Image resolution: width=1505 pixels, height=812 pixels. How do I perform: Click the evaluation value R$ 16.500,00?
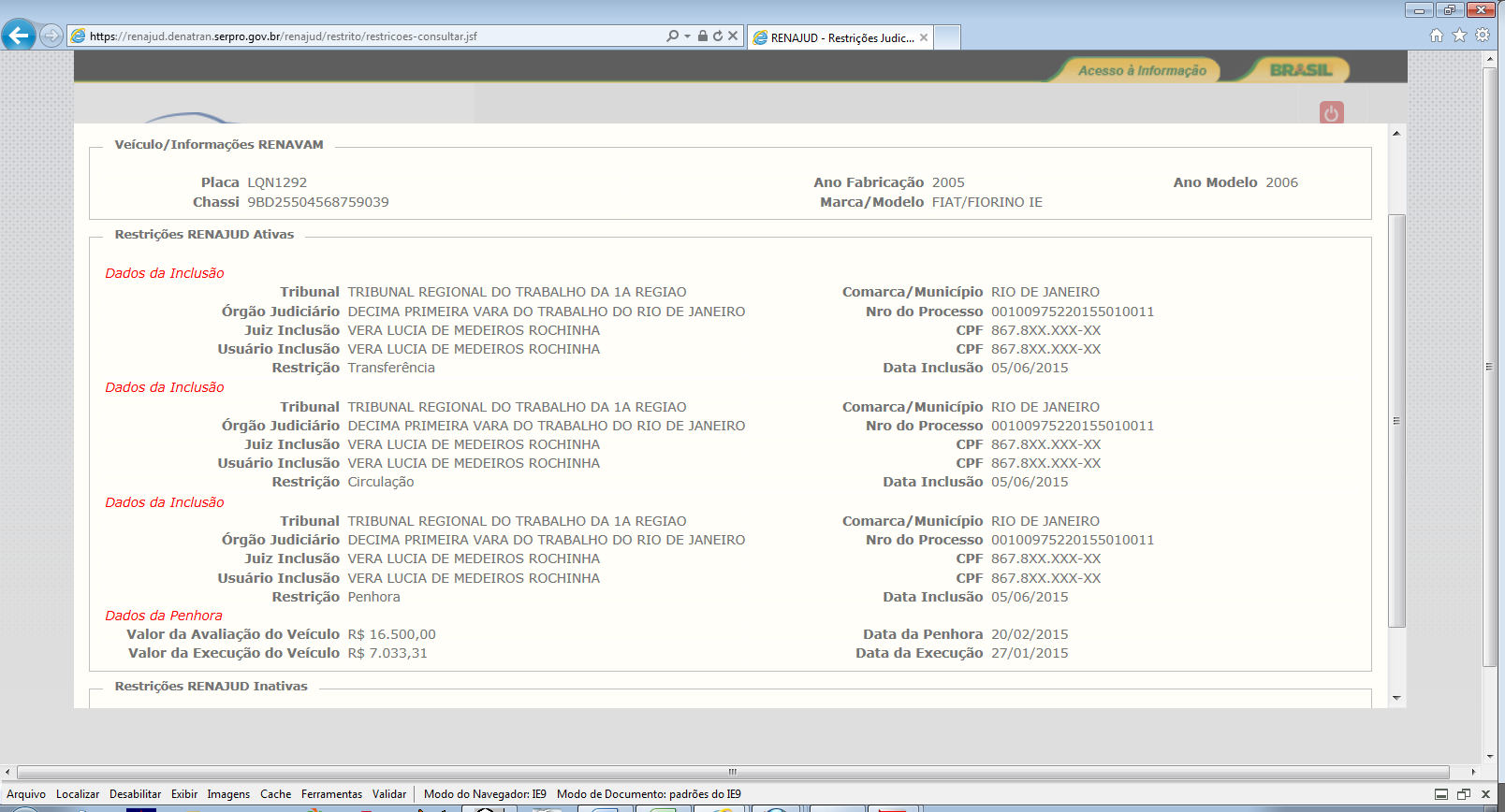[x=391, y=634]
